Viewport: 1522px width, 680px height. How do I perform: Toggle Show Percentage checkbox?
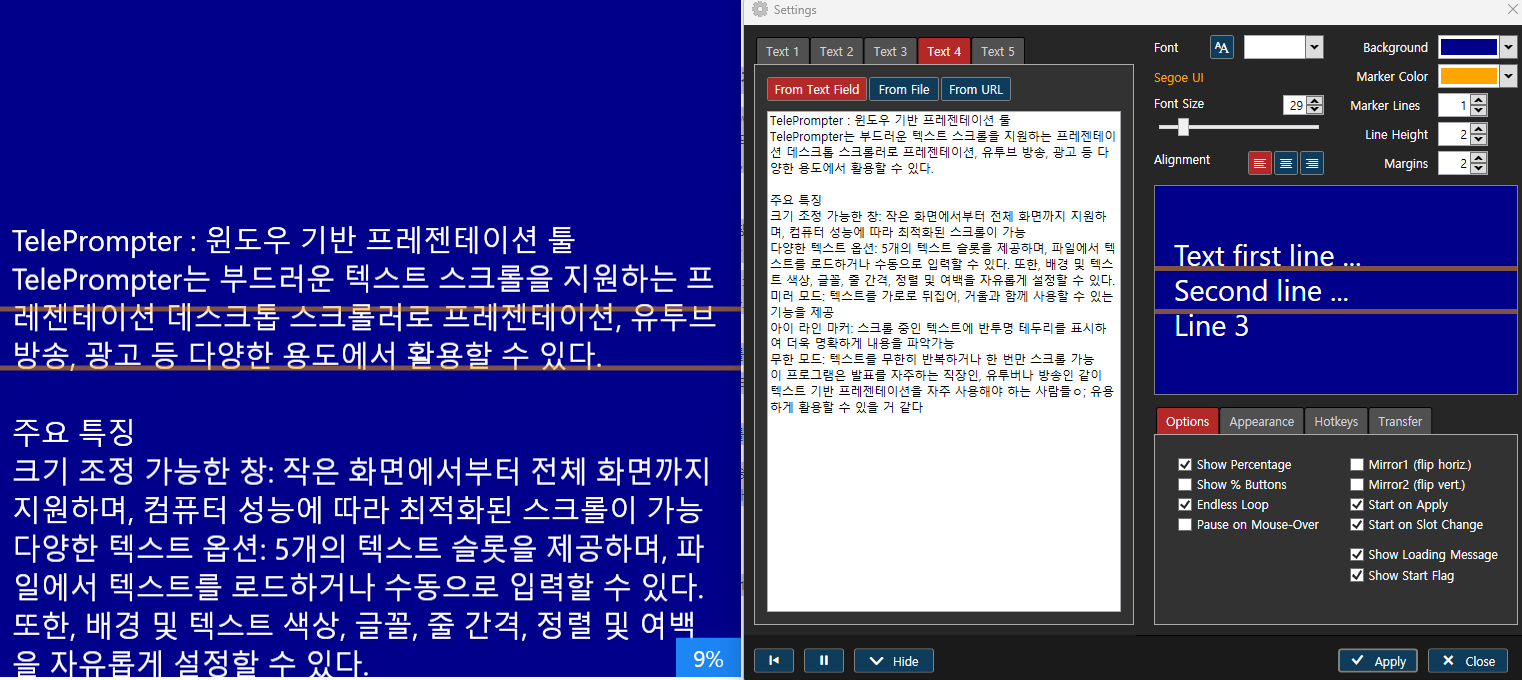coord(1185,464)
